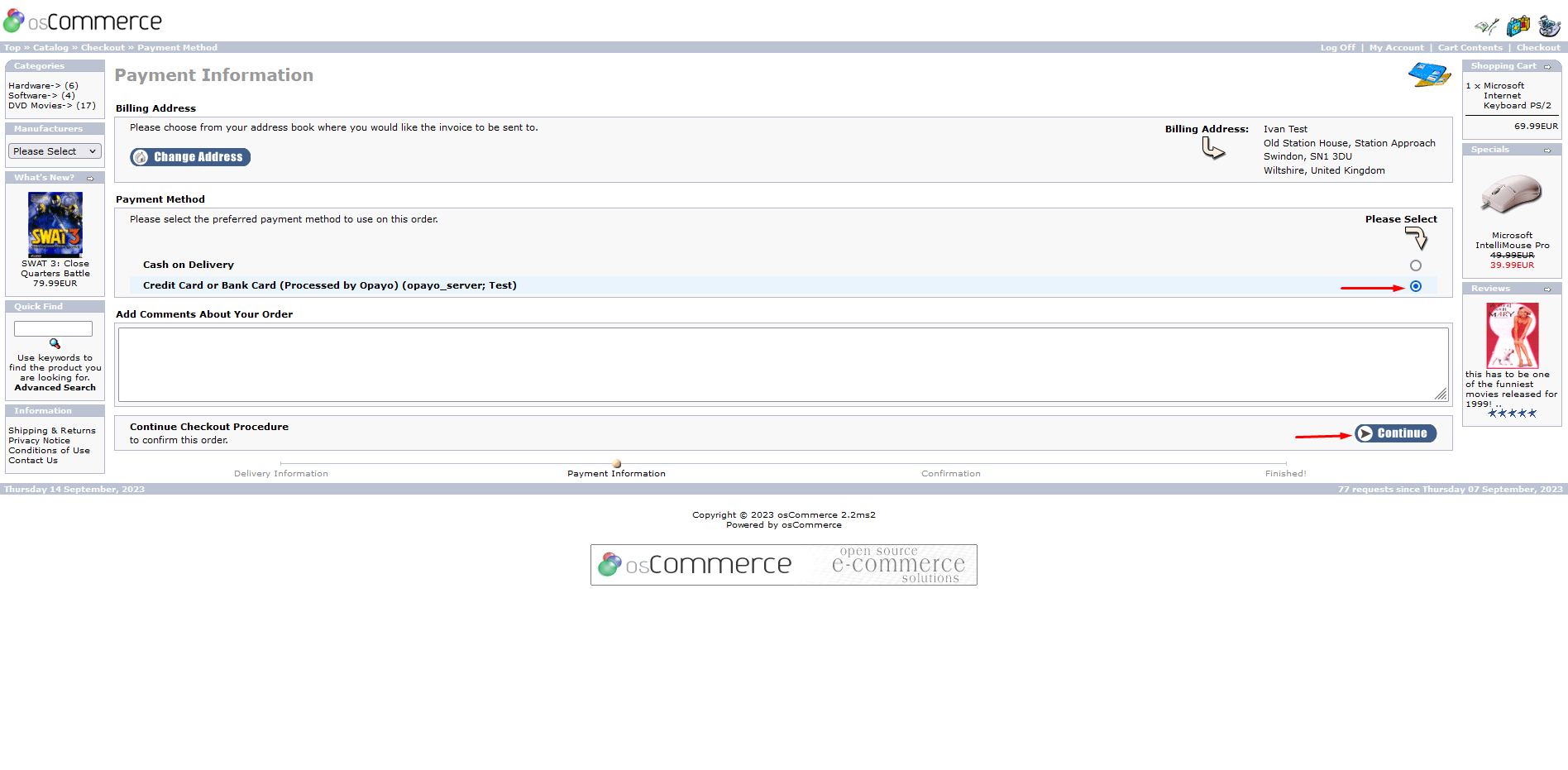This screenshot has width=1568, height=770.
Task: Click the osCommerce footer banner
Action: click(784, 565)
